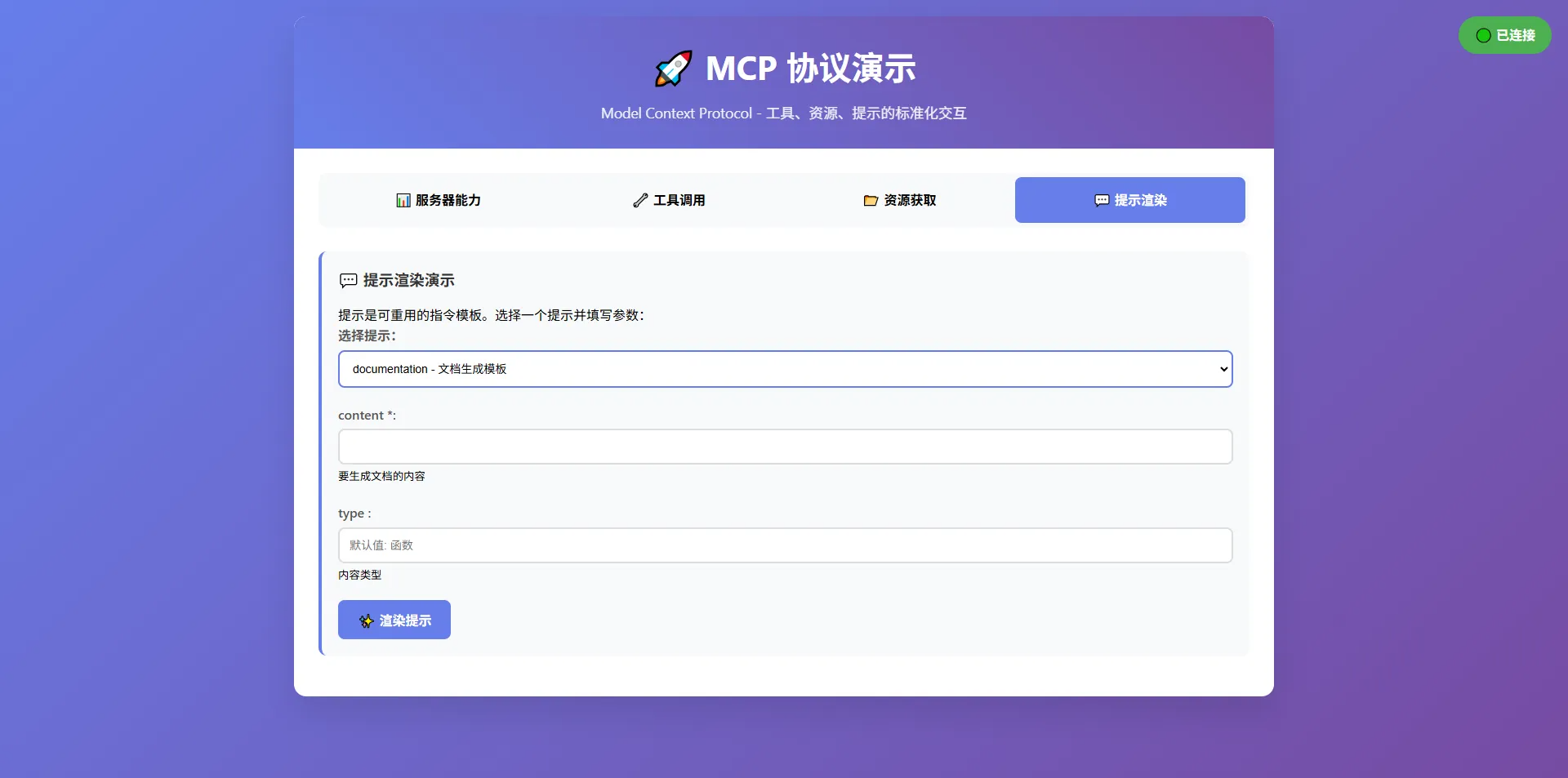Image resolution: width=1568 pixels, height=778 pixels.
Task: Click the content * label
Action: pyautogui.click(x=367, y=416)
